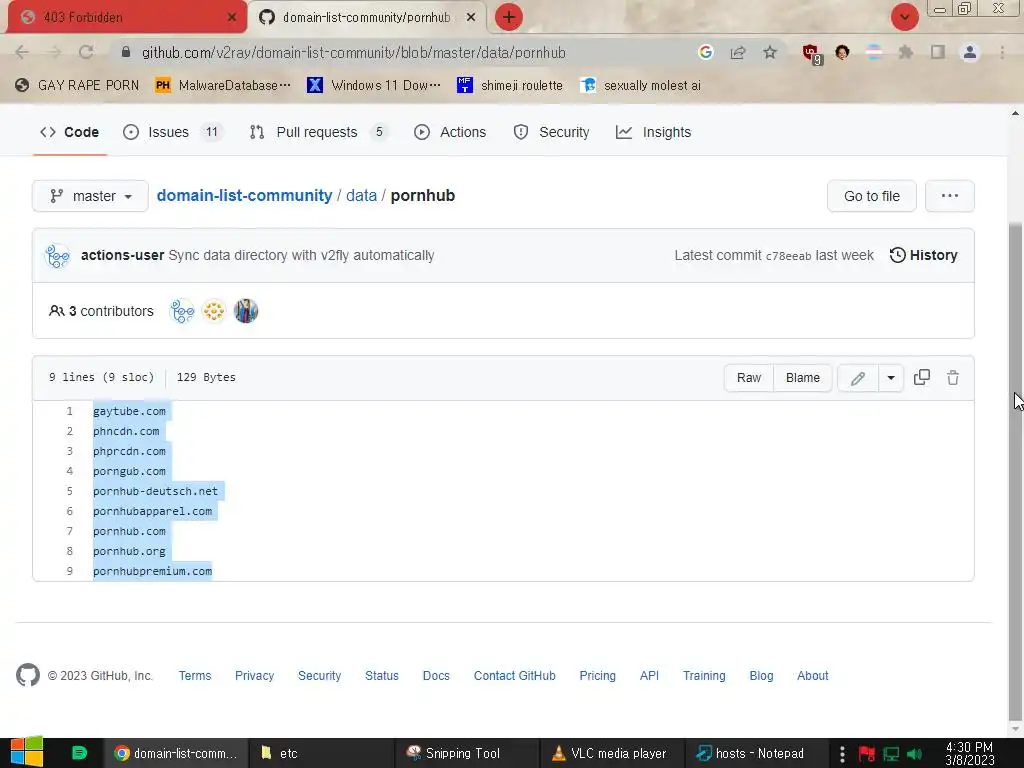Open the Docs footer link
The height and width of the screenshot is (768, 1024).
436,676
